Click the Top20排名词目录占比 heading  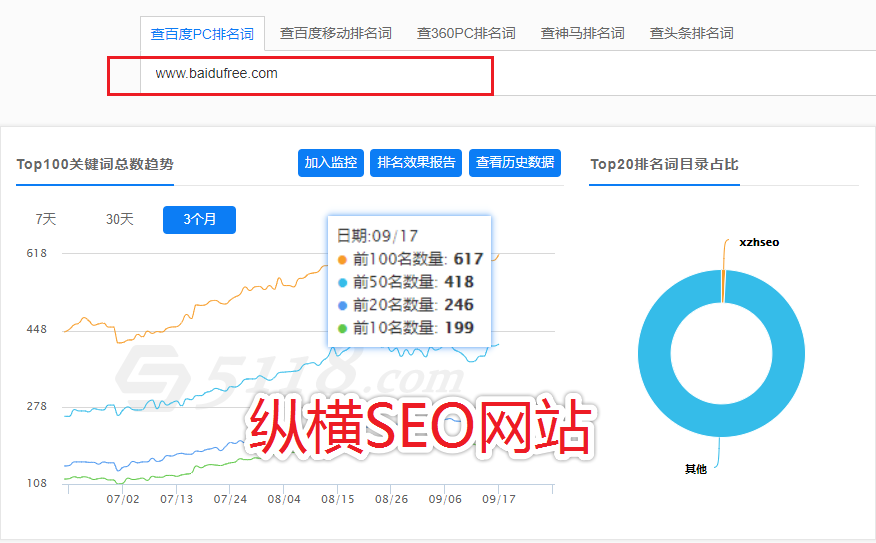(x=664, y=164)
